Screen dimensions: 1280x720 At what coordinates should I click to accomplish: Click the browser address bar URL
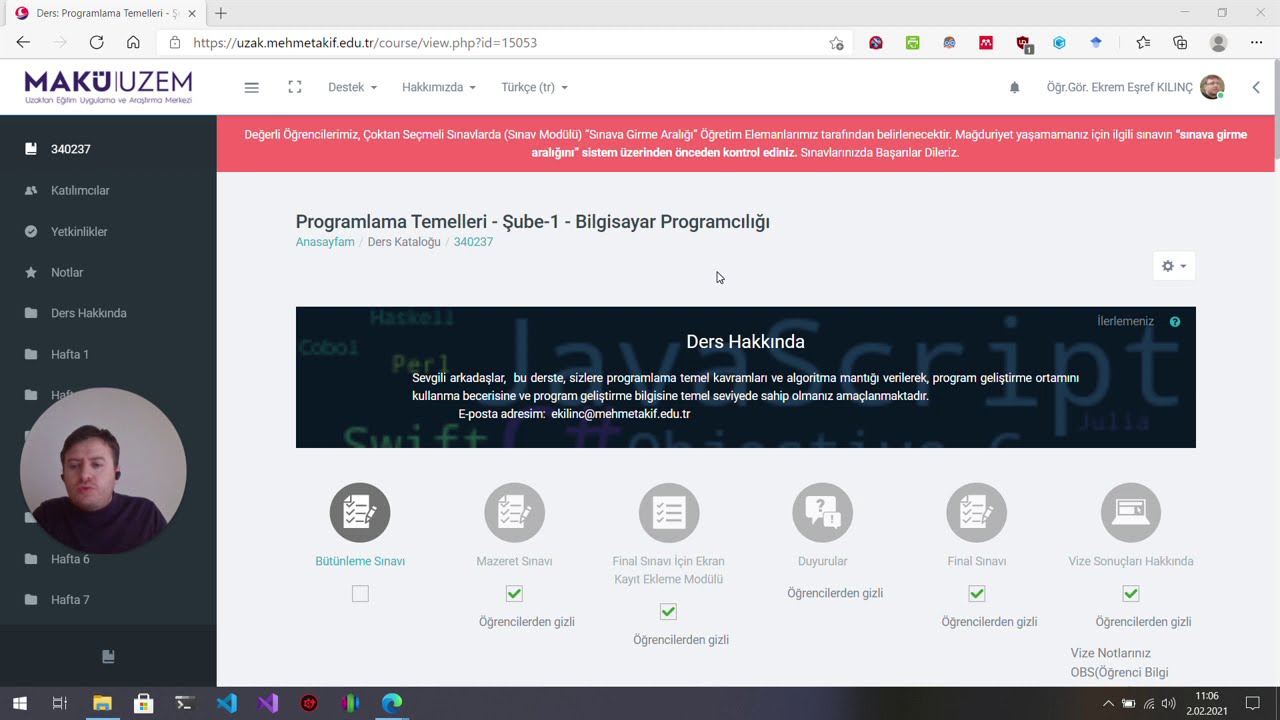pyautogui.click(x=365, y=43)
